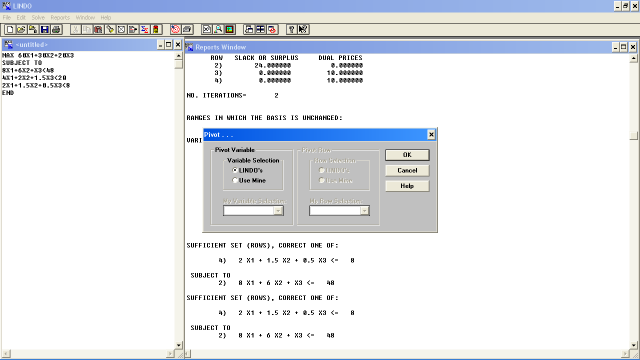This screenshot has width=640, height=360.
Task: Click the Reports Window vertical scrollbar thumb
Action: (x=633, y=136)
